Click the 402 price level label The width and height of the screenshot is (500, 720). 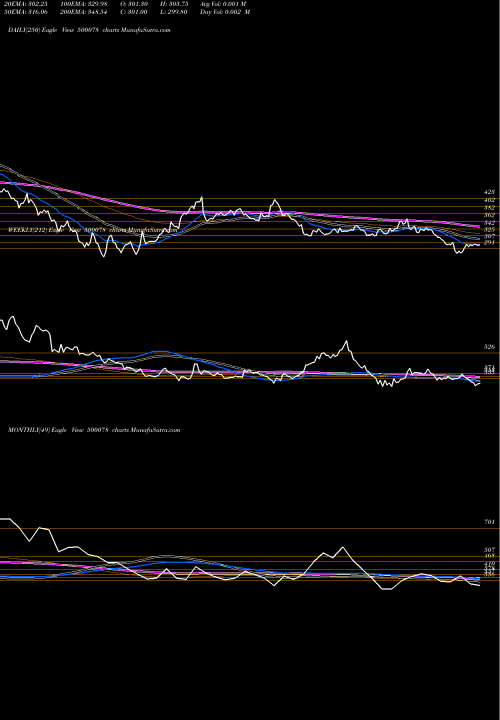[489, 200]
